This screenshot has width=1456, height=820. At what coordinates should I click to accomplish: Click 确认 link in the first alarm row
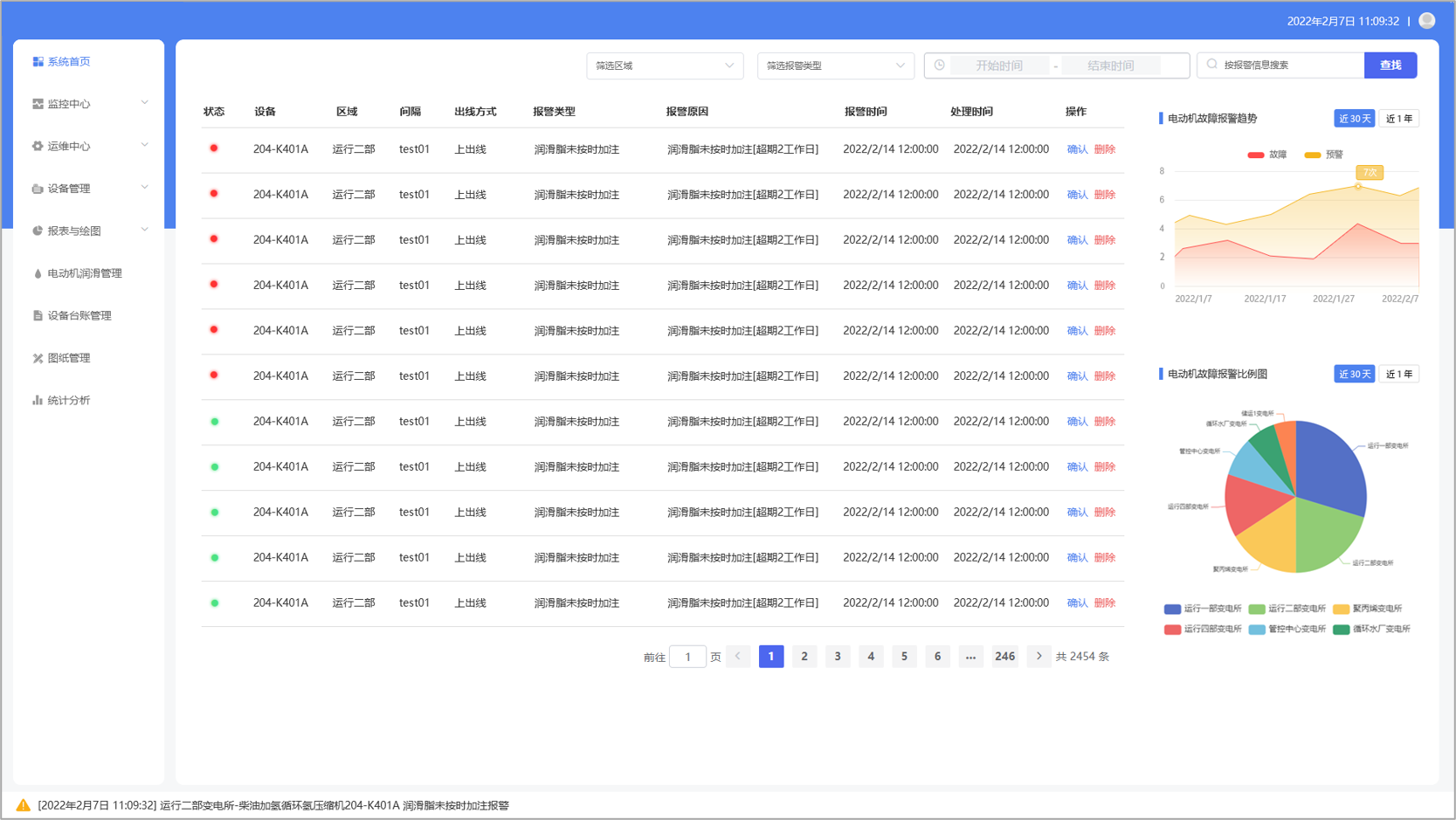(1077, 149)
